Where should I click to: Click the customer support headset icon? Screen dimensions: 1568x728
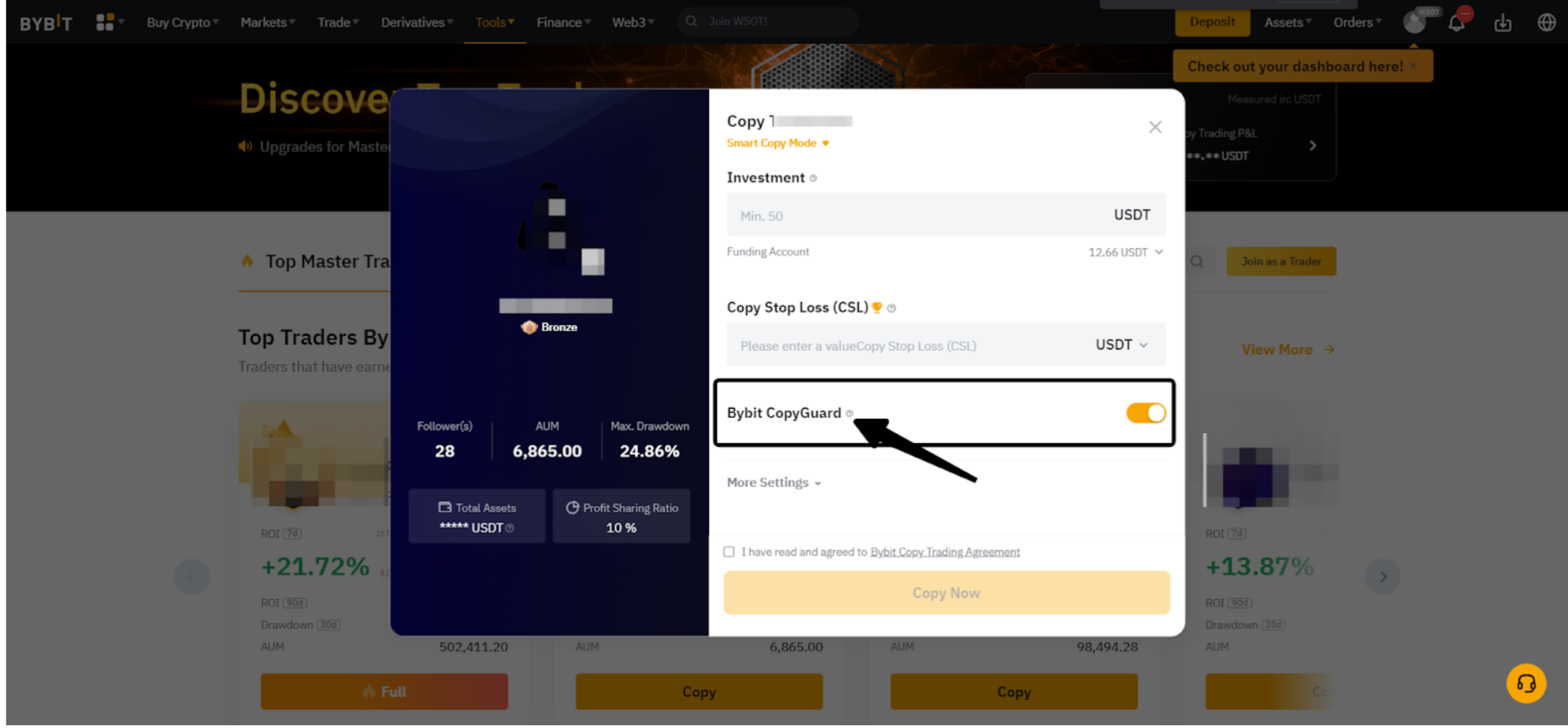pyautogui.click(x=1526, y=683)
